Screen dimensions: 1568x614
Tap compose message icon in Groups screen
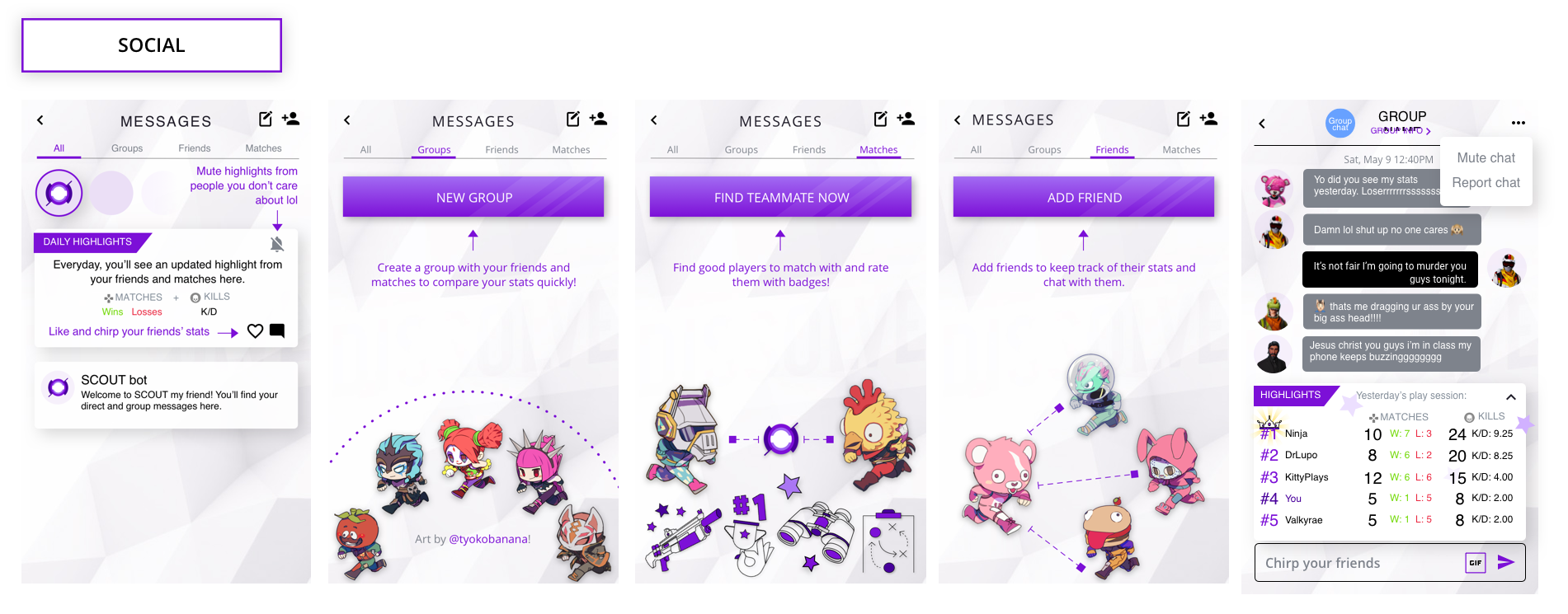click(x=573, y=119)
